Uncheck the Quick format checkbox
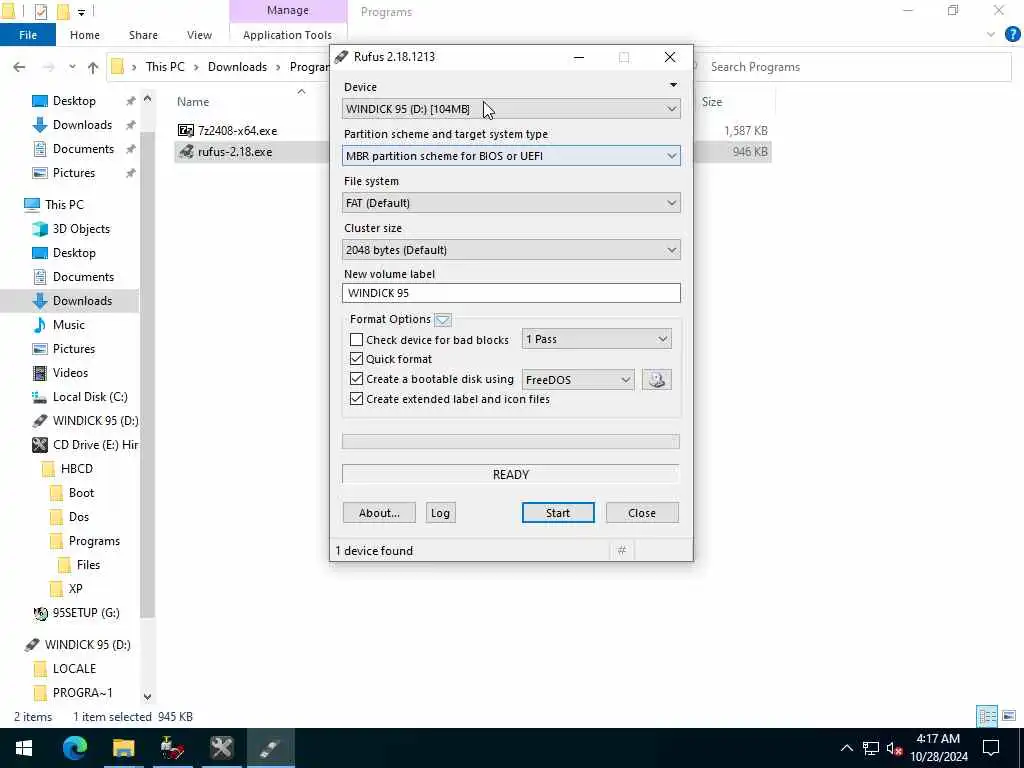The height and width of the screenshot is (768, 1024). [357, 359]
